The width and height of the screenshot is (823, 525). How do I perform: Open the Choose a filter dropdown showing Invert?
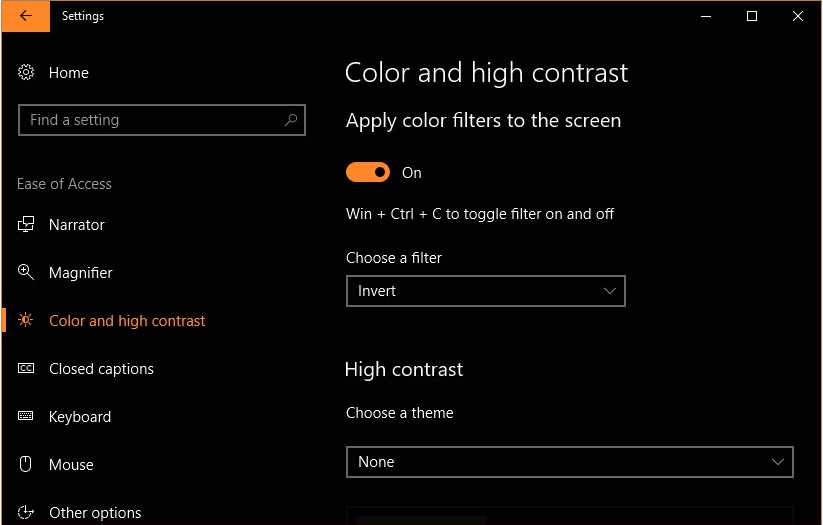pos(486,291)
